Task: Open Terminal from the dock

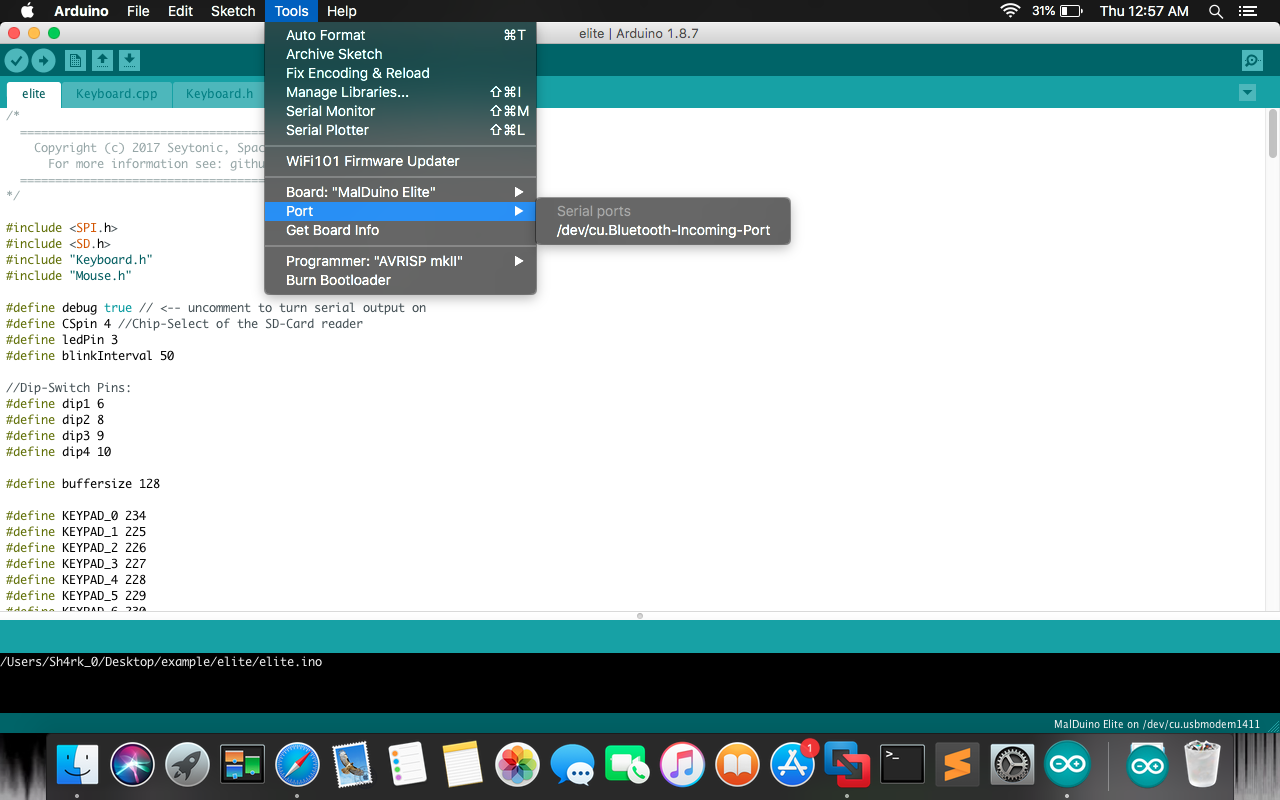Action: 902,763
